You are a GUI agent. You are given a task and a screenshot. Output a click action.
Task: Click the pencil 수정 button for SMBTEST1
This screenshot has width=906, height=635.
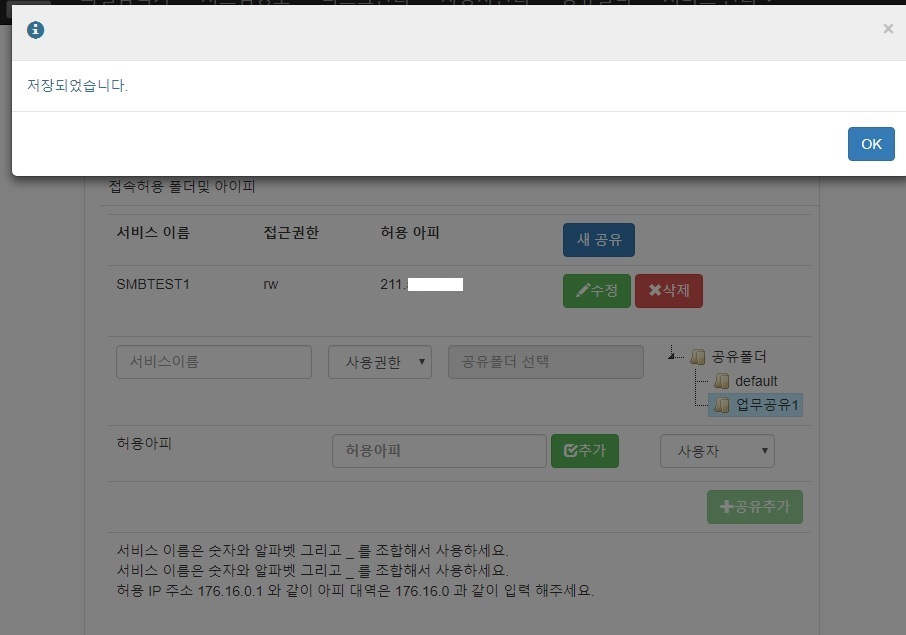596,291
